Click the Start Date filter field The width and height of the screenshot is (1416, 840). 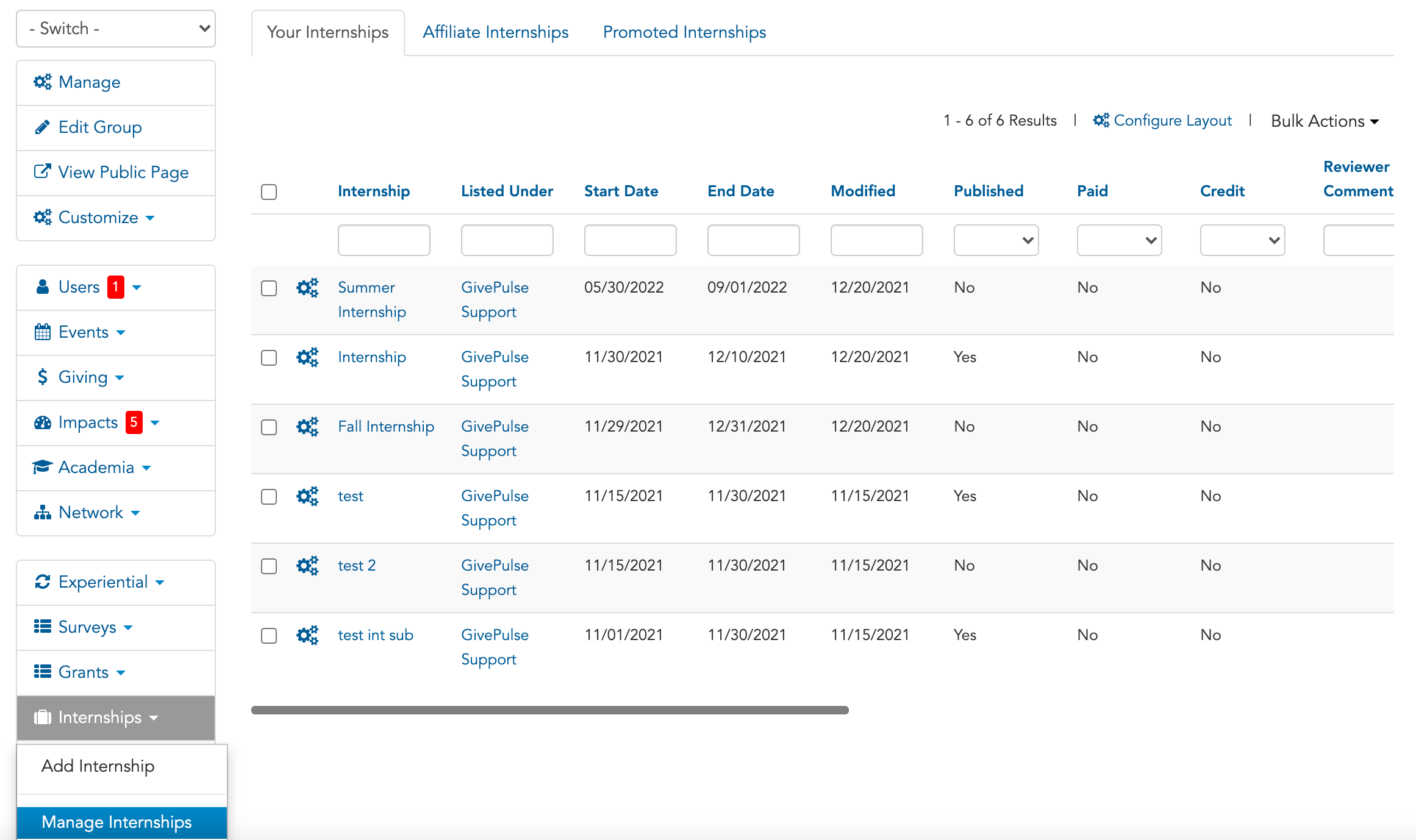tap(630, 240)
